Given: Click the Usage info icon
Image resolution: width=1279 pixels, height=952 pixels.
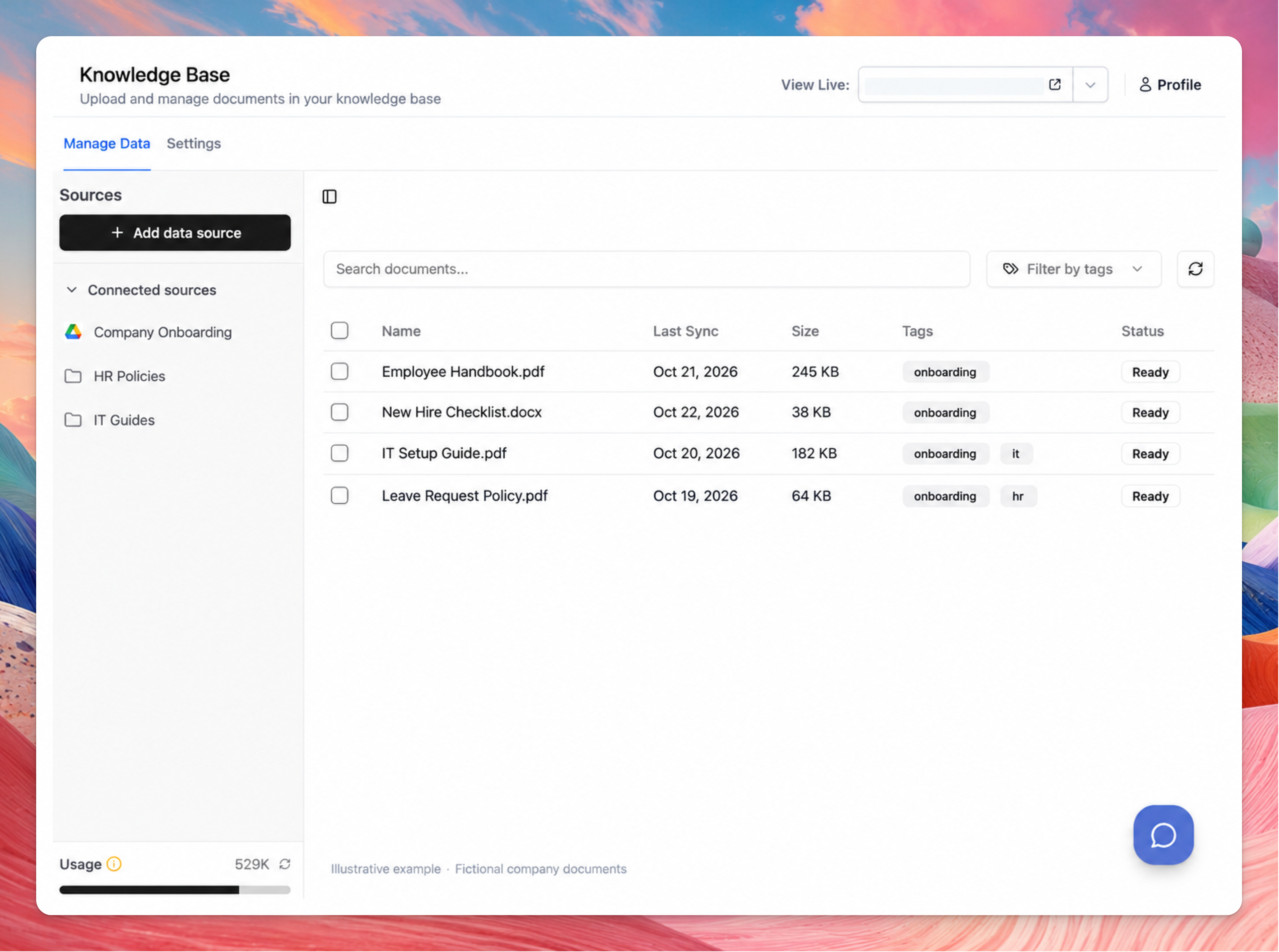Looking at the screenshot, I should (x=114, y=864).
